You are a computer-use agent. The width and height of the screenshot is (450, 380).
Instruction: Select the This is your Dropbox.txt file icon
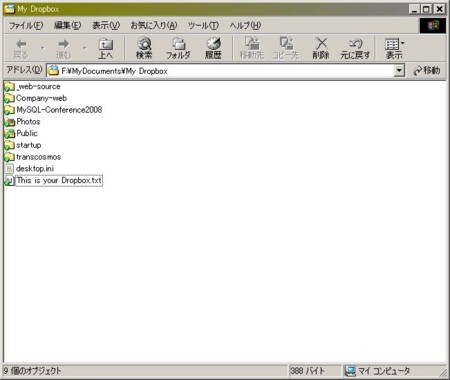coord(9,181)
